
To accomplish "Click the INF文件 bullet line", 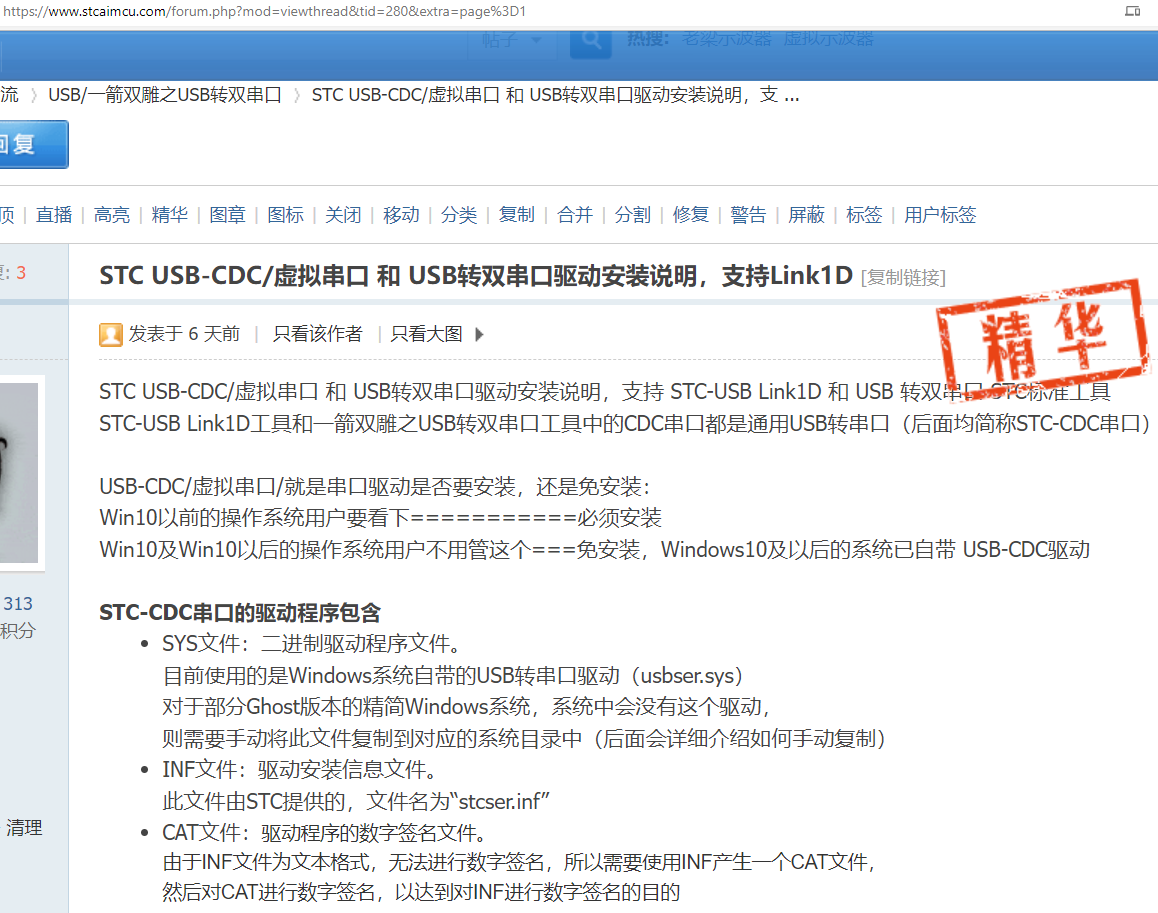I will 299,770.
